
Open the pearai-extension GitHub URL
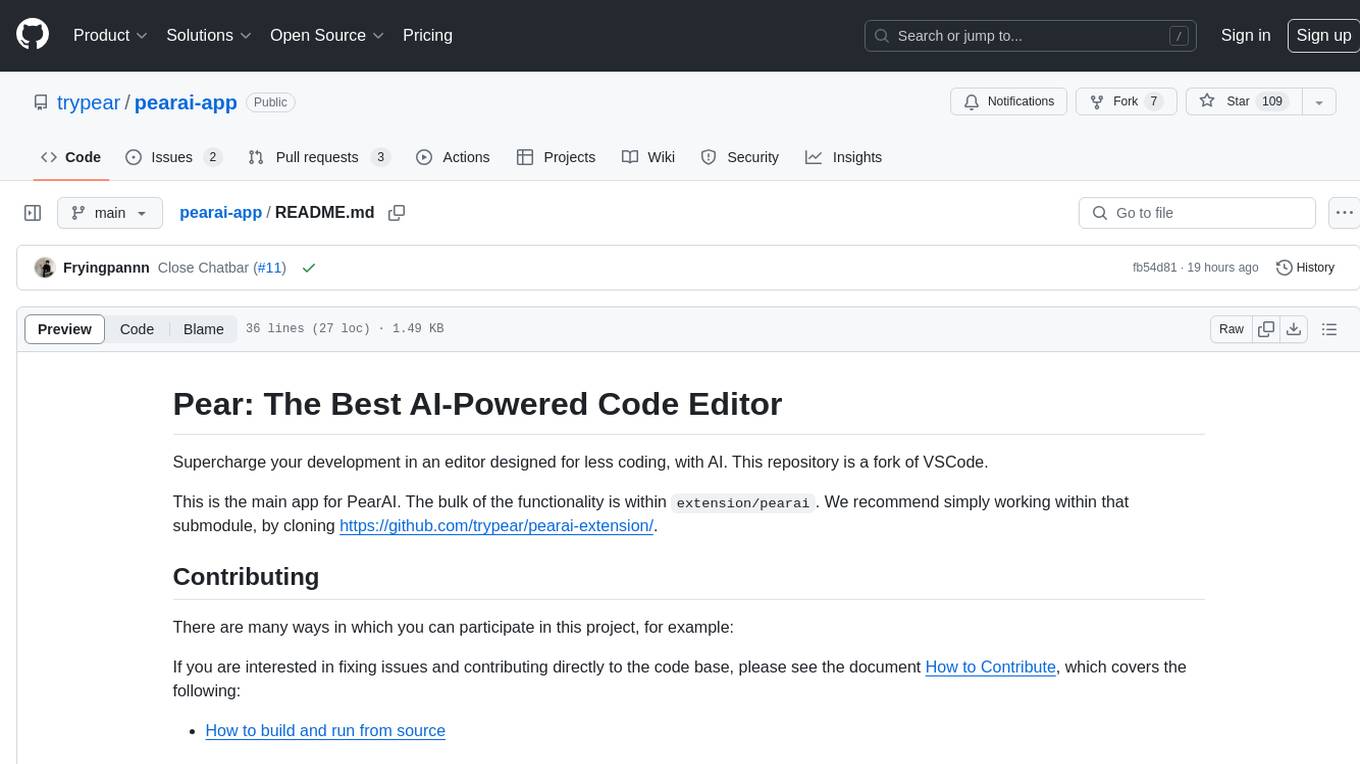click(x=496, y=525)
